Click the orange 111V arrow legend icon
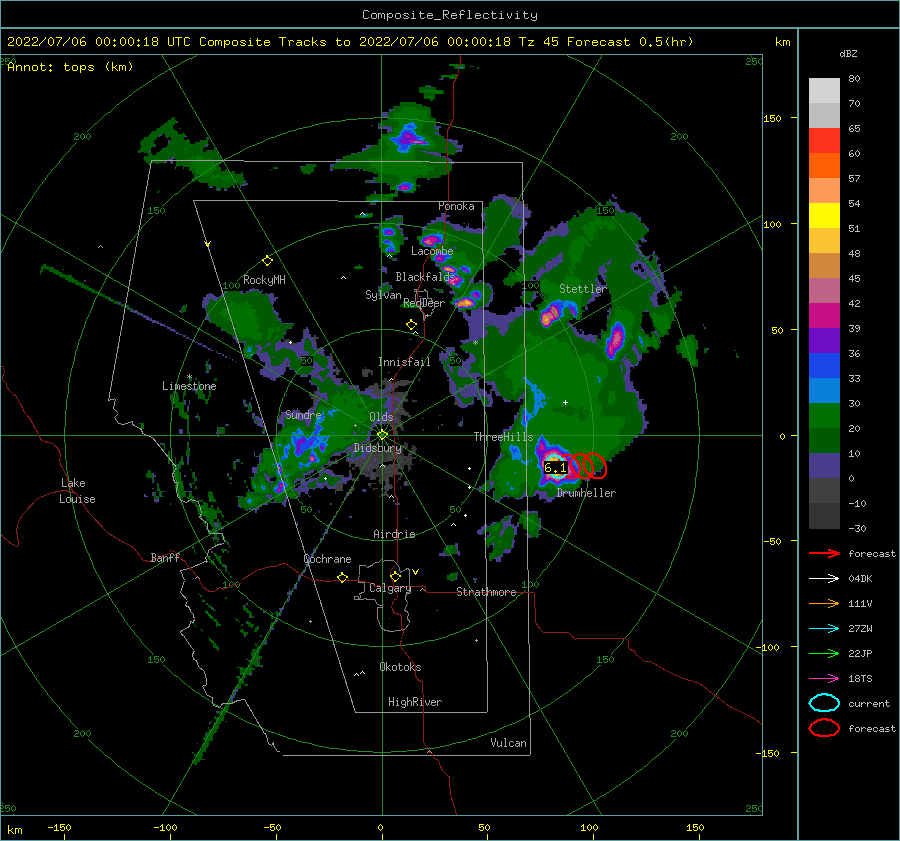 point(824,603)
